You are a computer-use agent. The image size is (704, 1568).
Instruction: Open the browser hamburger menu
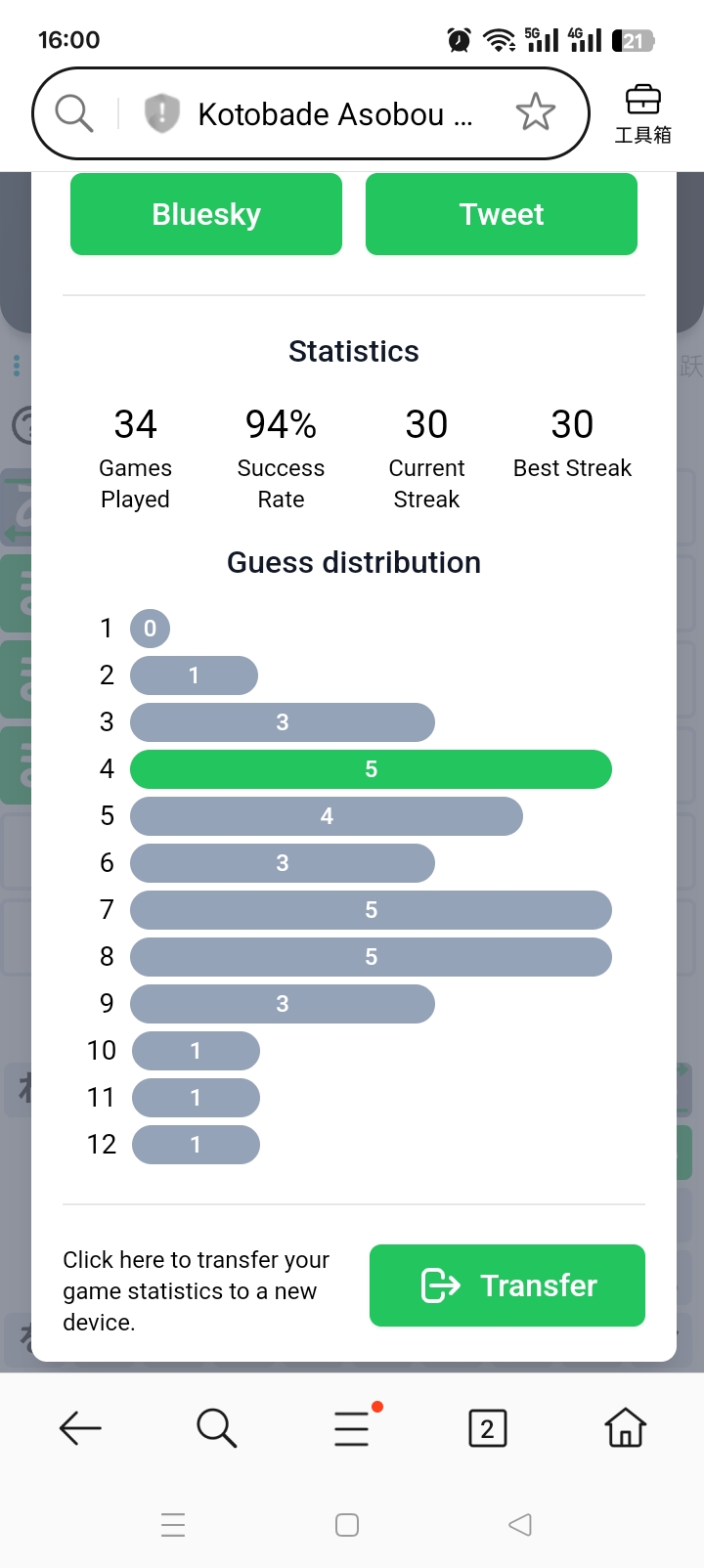tap(353, 1428)
